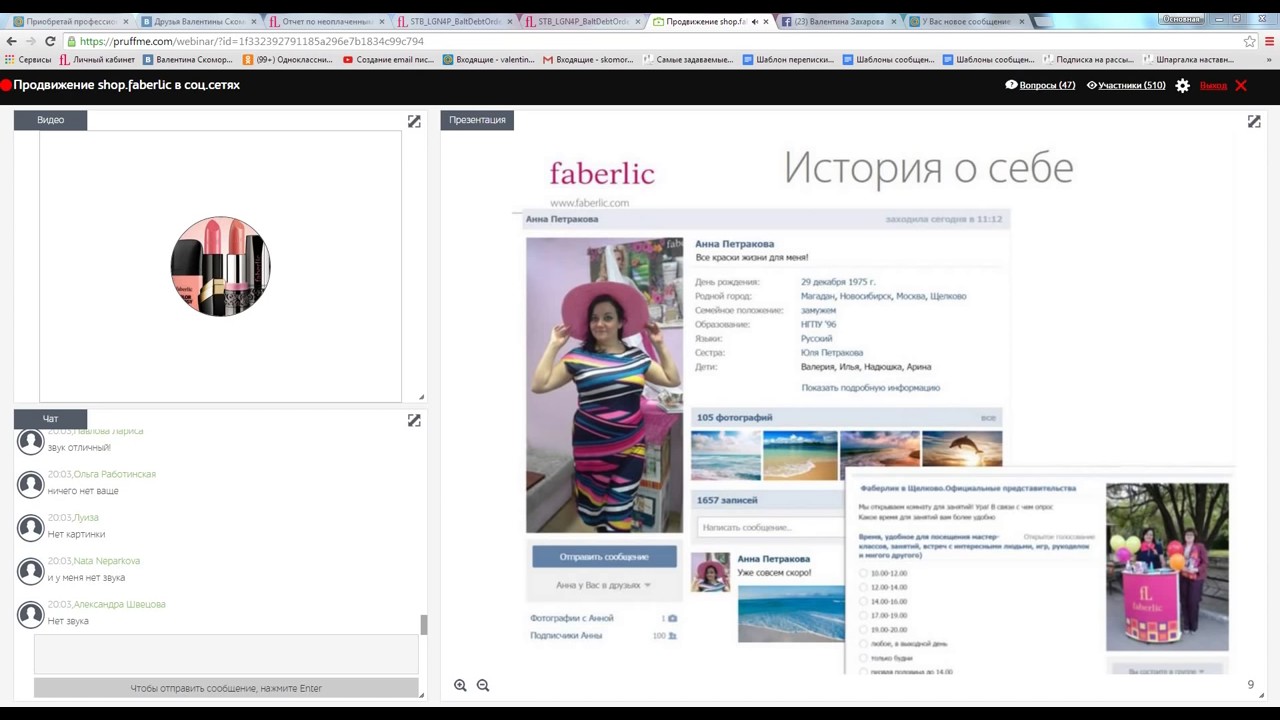
Task: Close the webinar with the red X
Action: 1241,86
